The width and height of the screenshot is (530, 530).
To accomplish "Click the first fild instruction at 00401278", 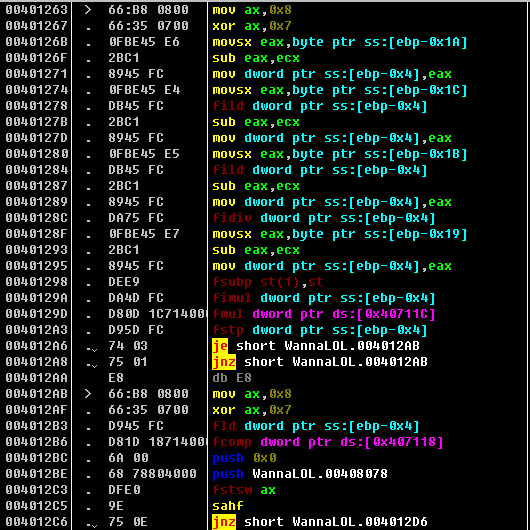I will pyautogui.click(x=320, y=106).
